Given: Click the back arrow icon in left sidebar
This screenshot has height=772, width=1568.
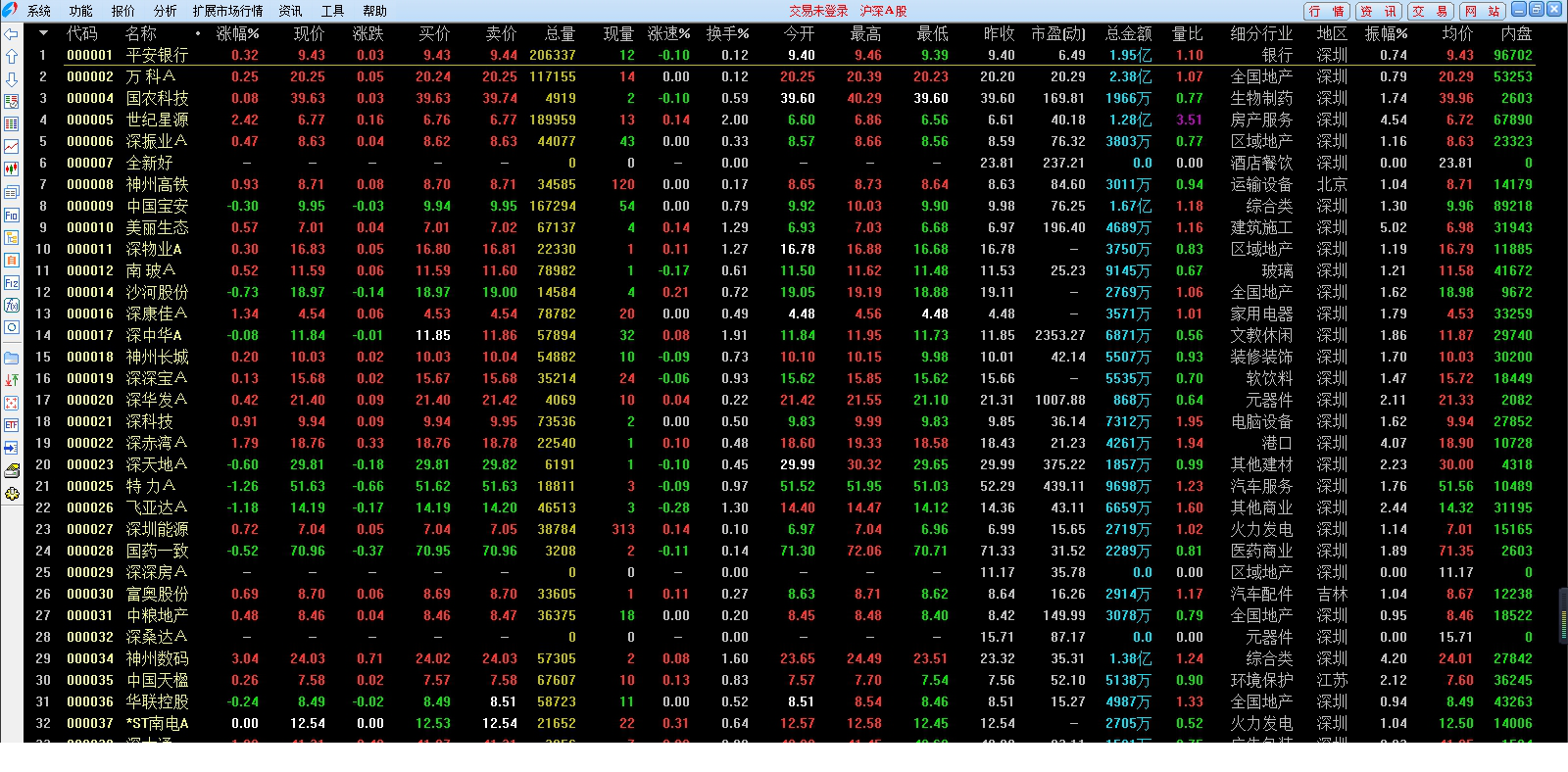Looking at the screenshot, I should pyautogui.click(x=11, y=33).
